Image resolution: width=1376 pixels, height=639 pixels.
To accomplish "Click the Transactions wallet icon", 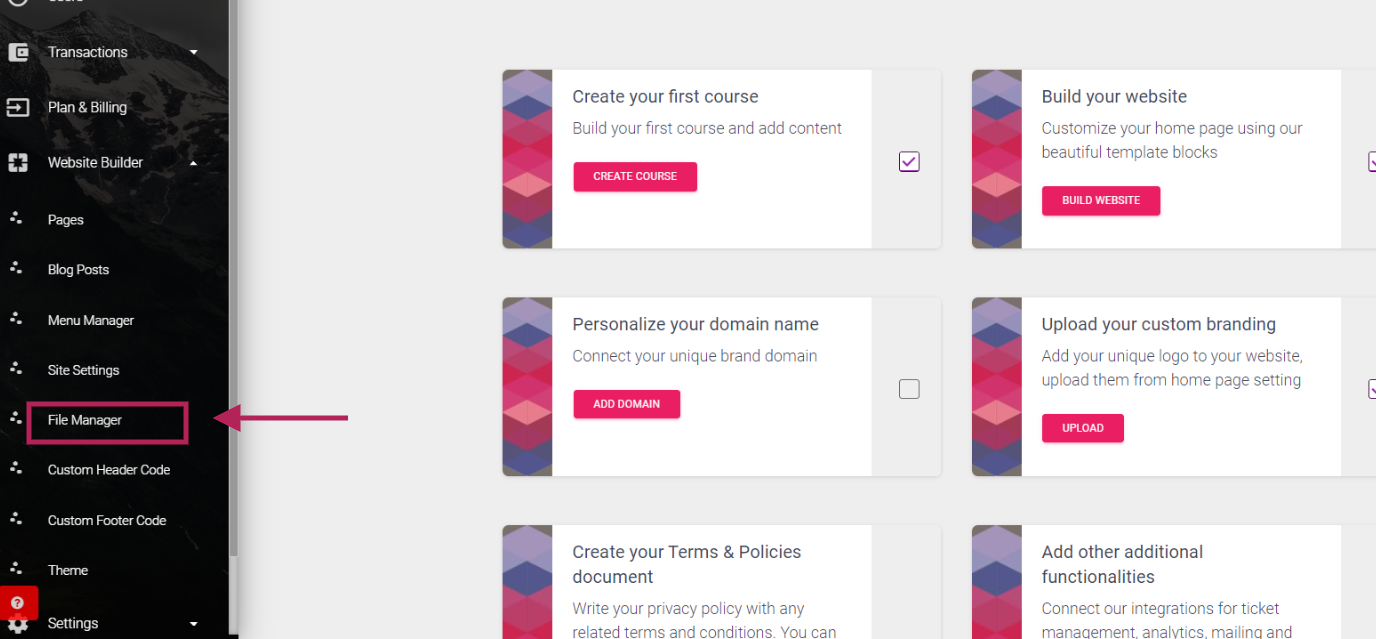I will click(18, 52).
